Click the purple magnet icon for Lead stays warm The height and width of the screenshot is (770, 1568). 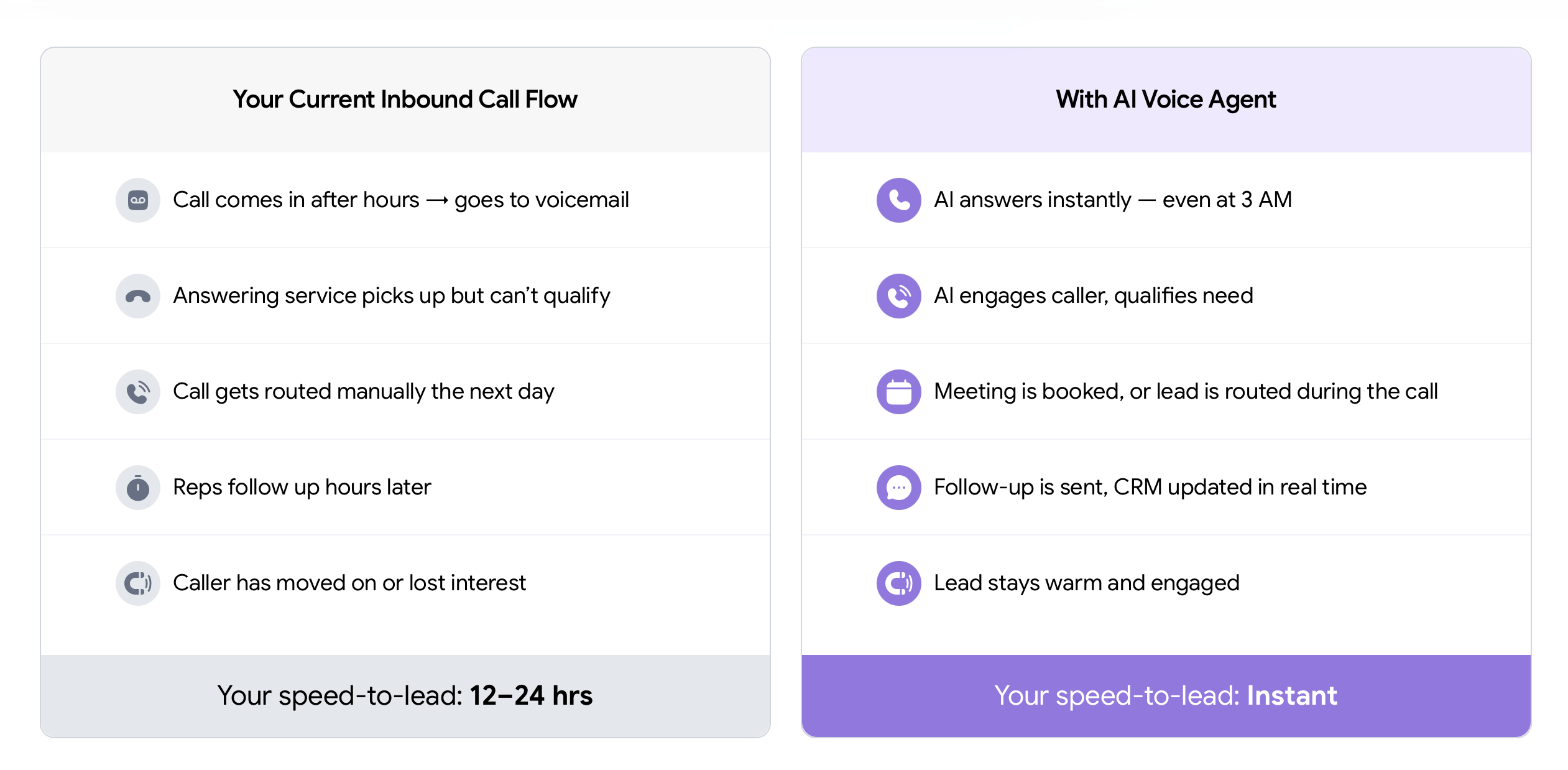point(898,583)
